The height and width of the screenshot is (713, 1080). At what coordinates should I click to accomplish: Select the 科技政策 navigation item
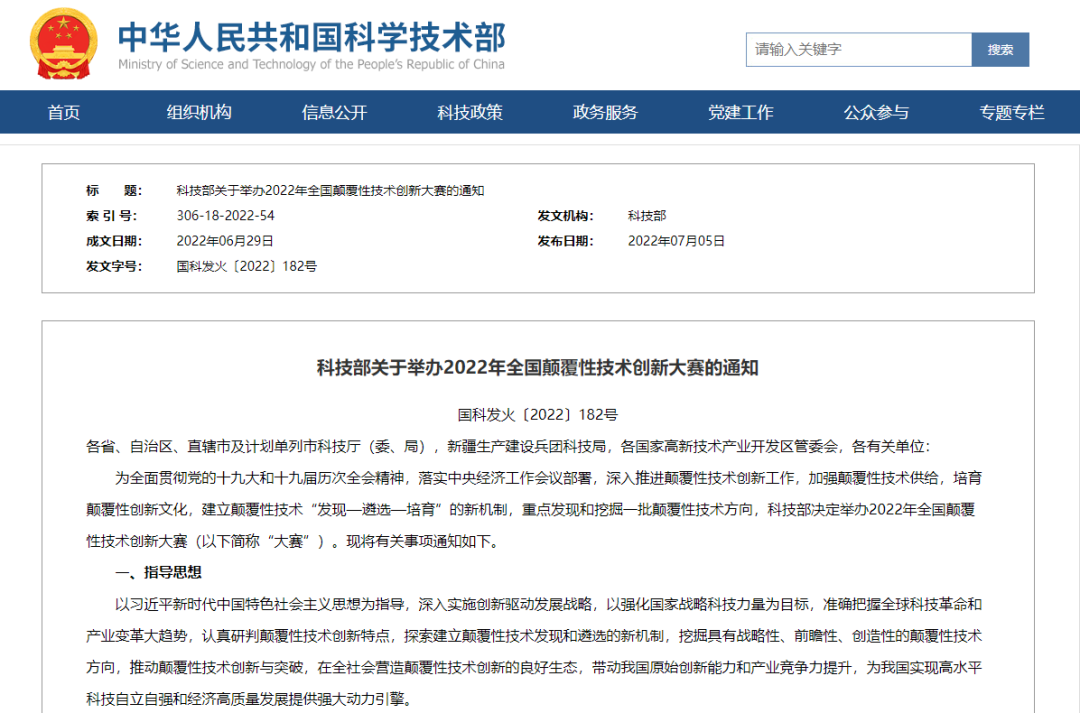tap(469, 112)
